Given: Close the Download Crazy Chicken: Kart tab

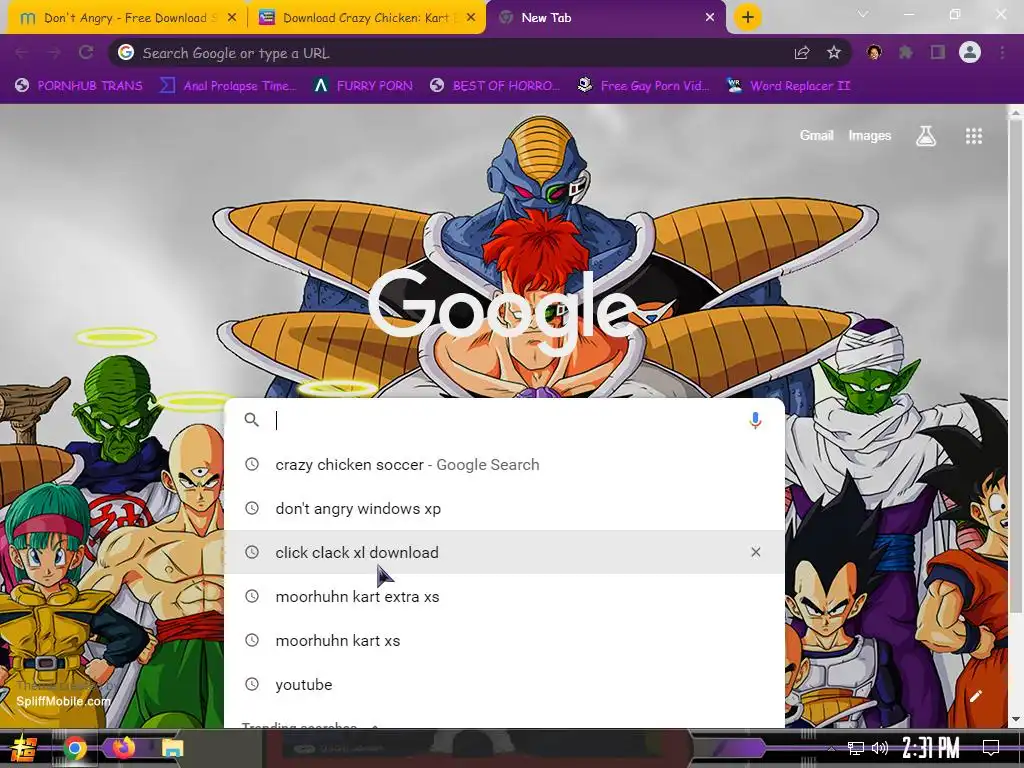Looking at the screenshot, I should click(x=472, y=18).
